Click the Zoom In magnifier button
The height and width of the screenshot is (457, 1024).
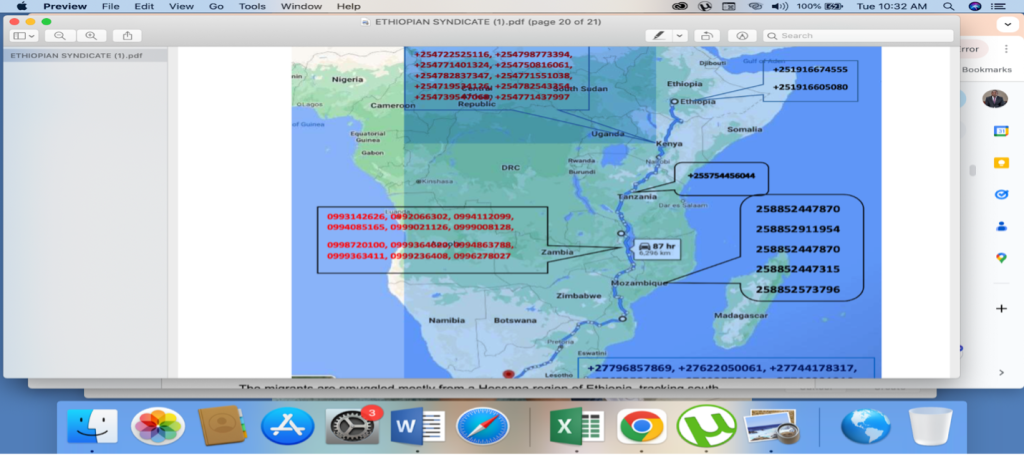90,35
